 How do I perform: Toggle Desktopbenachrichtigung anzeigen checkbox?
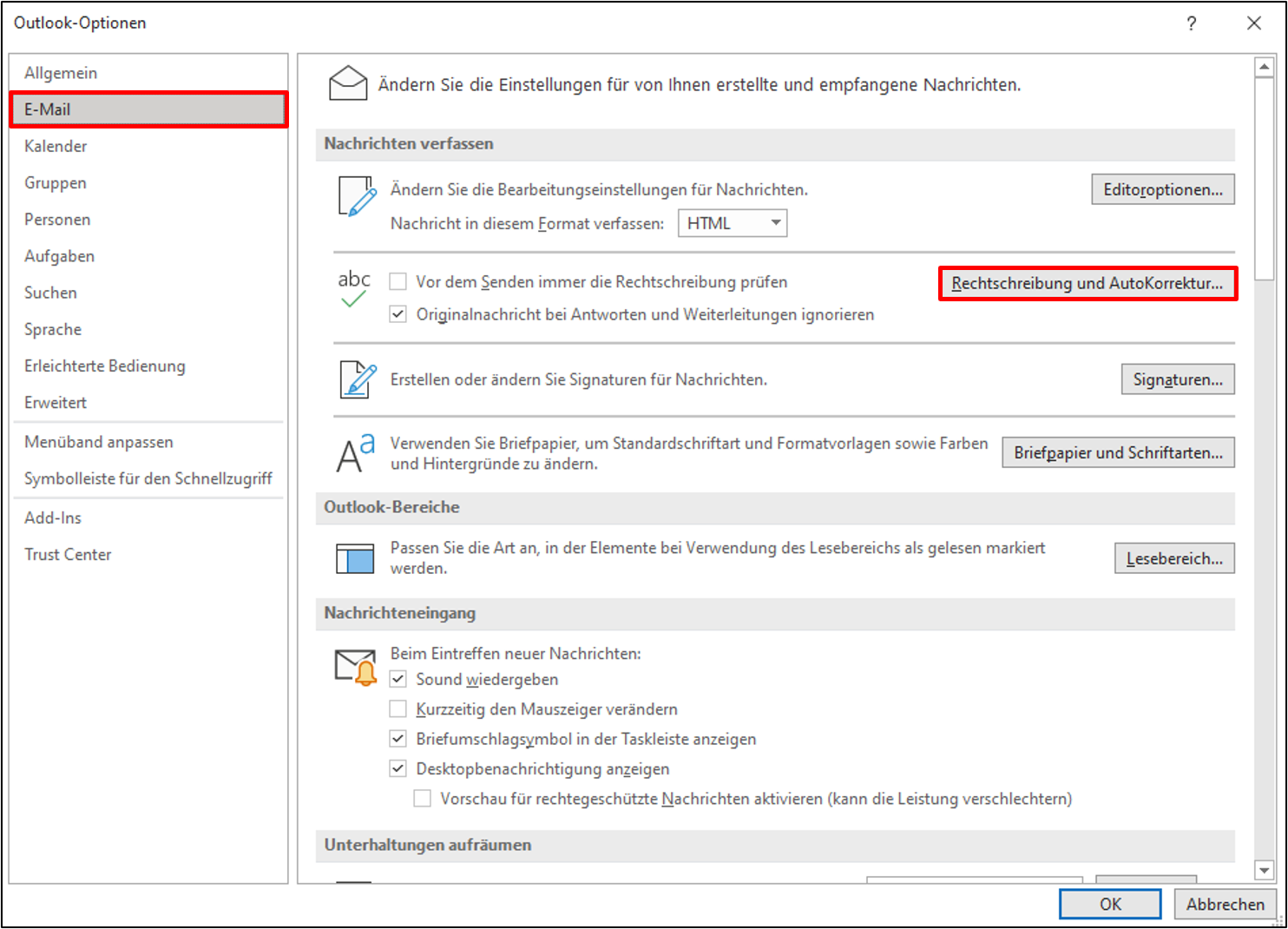[398, 768]
